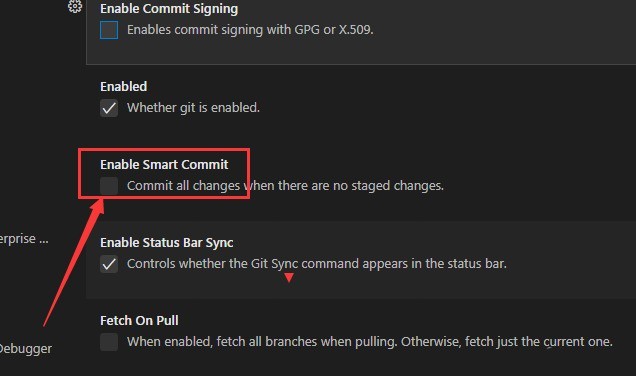Open the truncated 'erprise ...' sidebar entry

(x=24, y=239)
